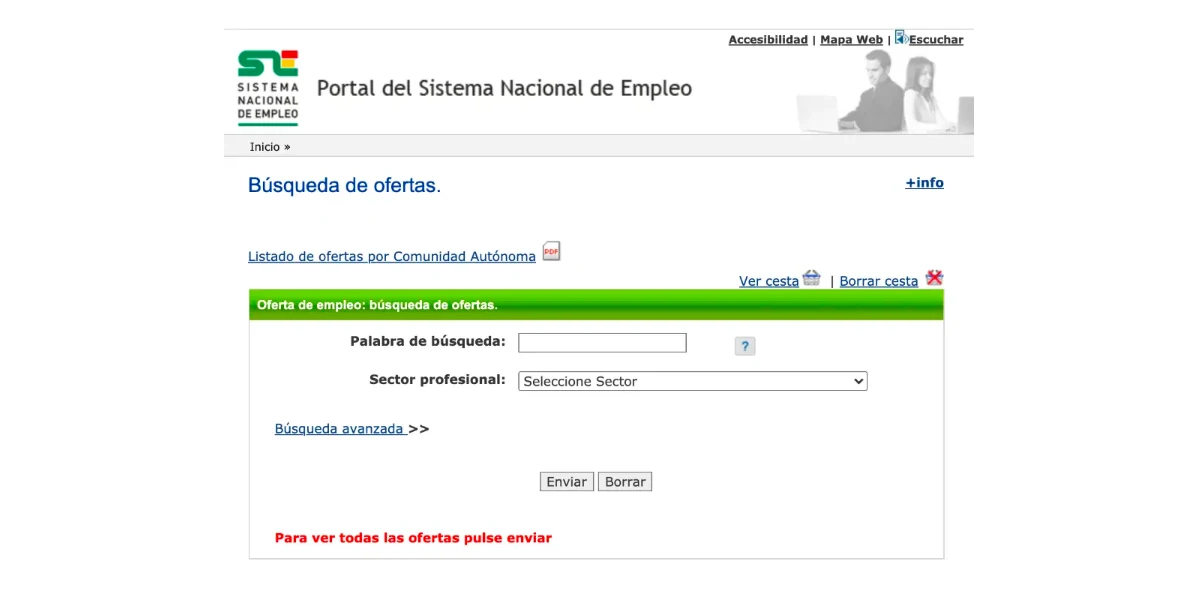
Task: Click the Escuchar link
Action: click(x=936, y=40)
